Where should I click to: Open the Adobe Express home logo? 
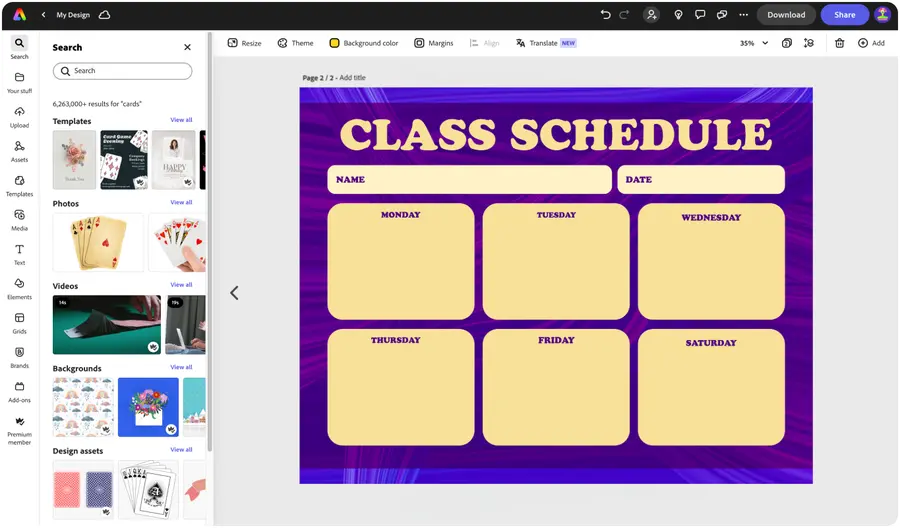[x=20, y=15]
